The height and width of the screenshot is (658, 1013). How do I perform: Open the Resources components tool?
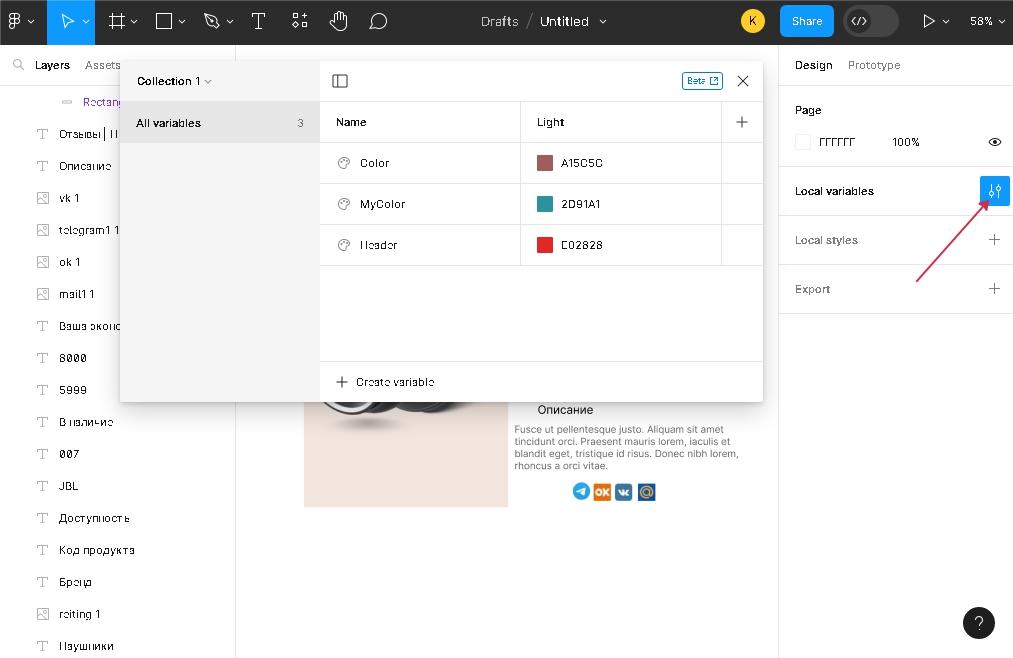coord(300,21)
